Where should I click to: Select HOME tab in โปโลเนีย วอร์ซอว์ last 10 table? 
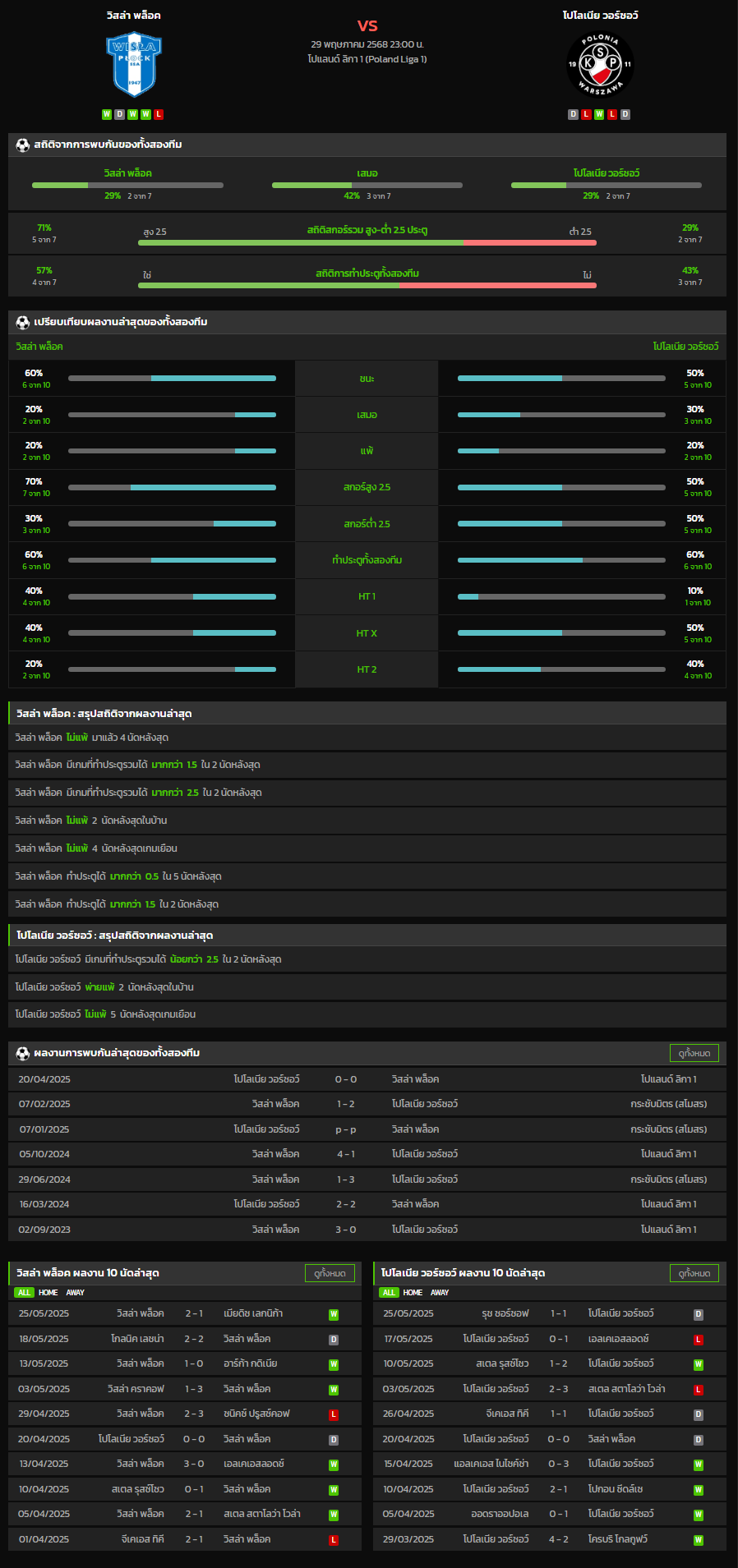(413, 1292)
